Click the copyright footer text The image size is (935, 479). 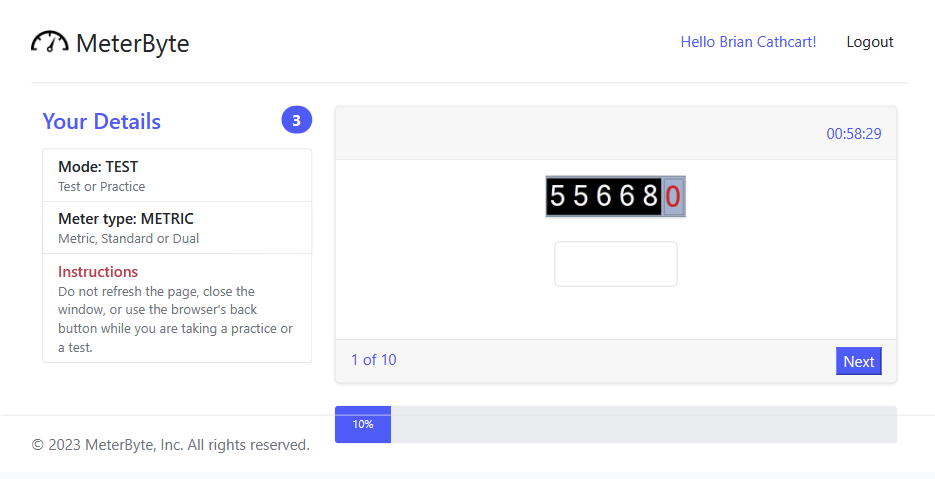tap(171, 445)
